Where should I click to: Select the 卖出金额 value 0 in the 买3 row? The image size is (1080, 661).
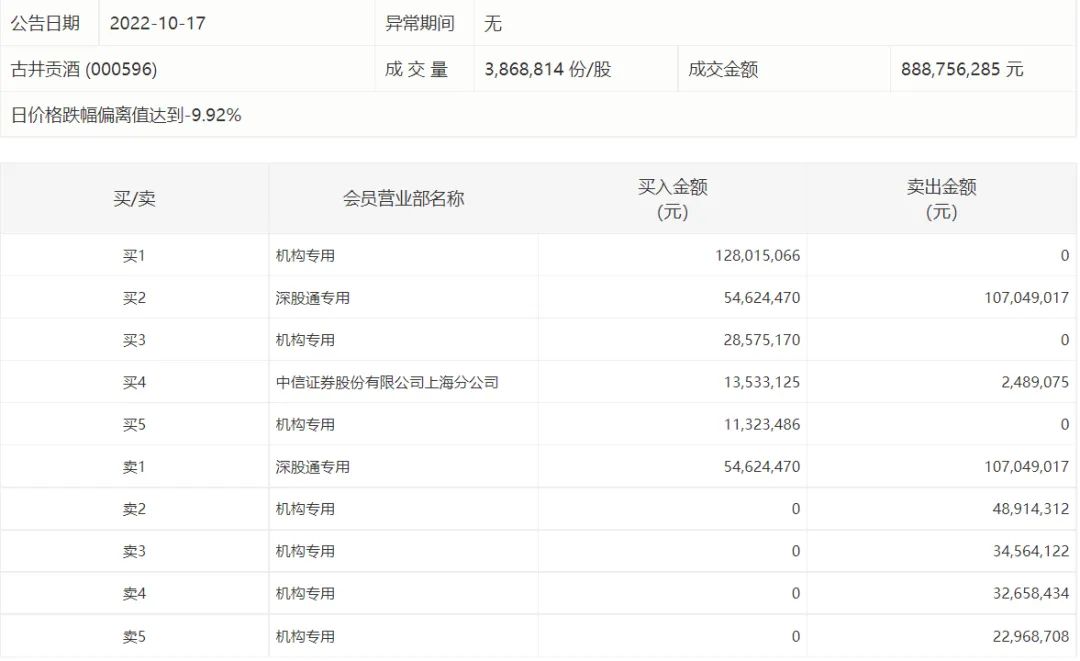pyautogui.click(x=1065, y=340)
